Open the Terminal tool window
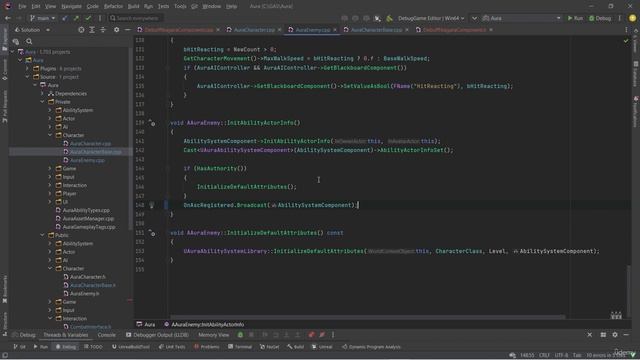 point(240,347)
